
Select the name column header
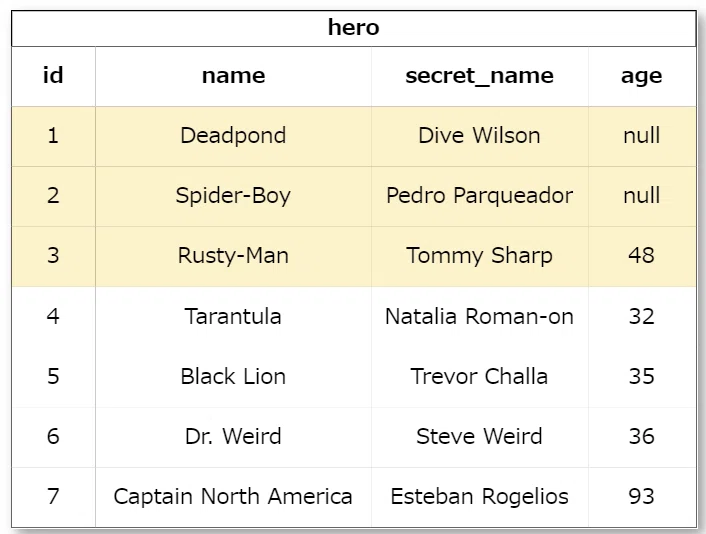click(x=233, y=76)
